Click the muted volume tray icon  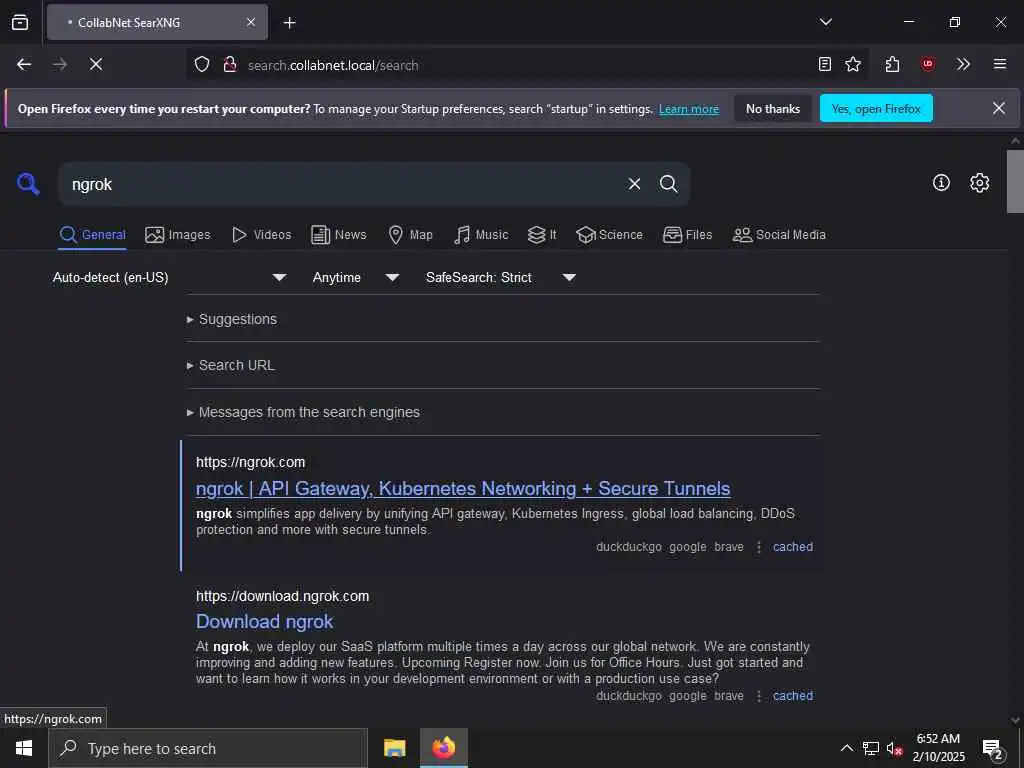tap(894, 748)
